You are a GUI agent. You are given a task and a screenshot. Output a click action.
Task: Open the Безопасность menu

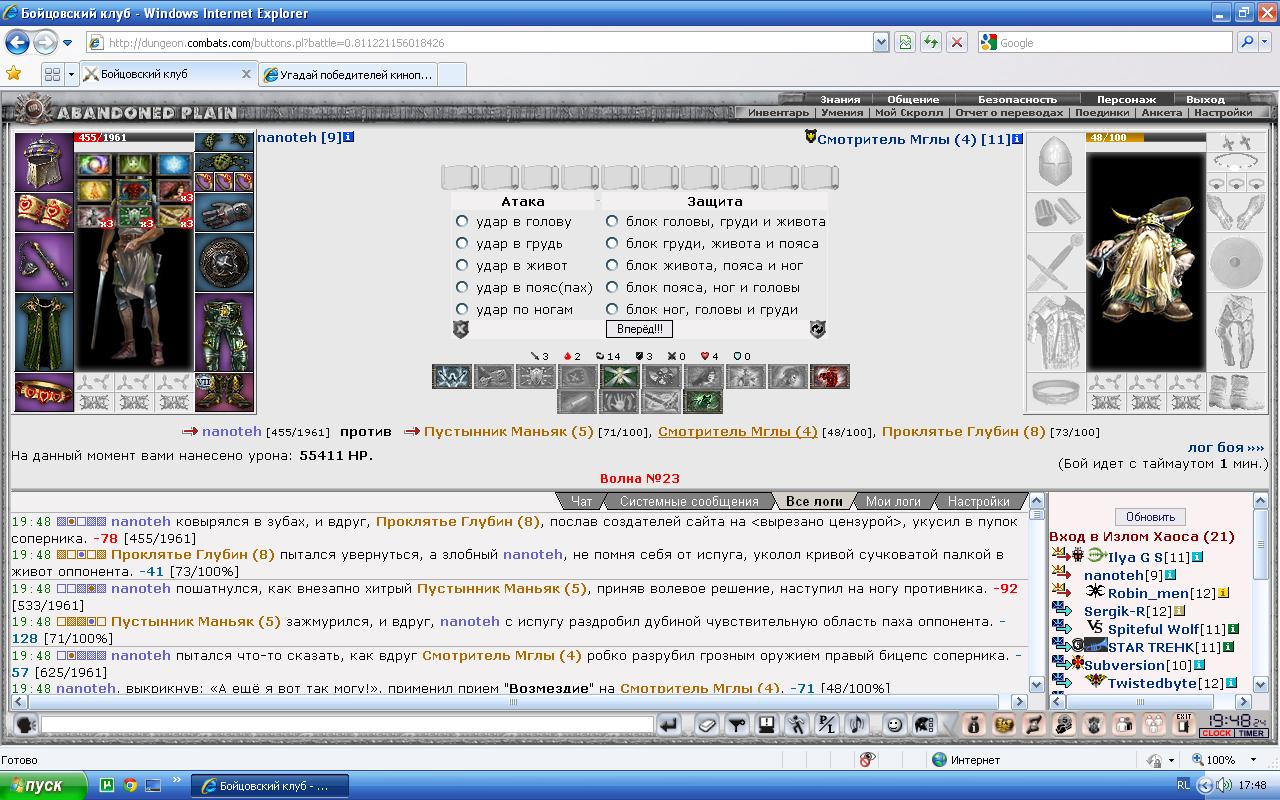pos(1017,99)
